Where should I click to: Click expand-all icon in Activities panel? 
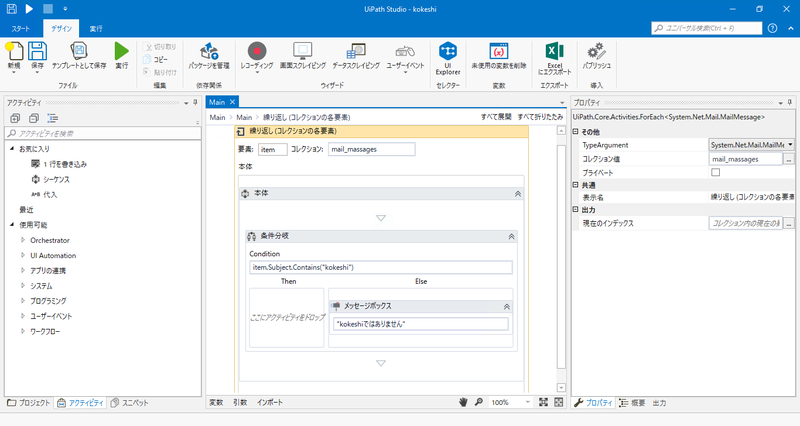(x=15, y=118)
